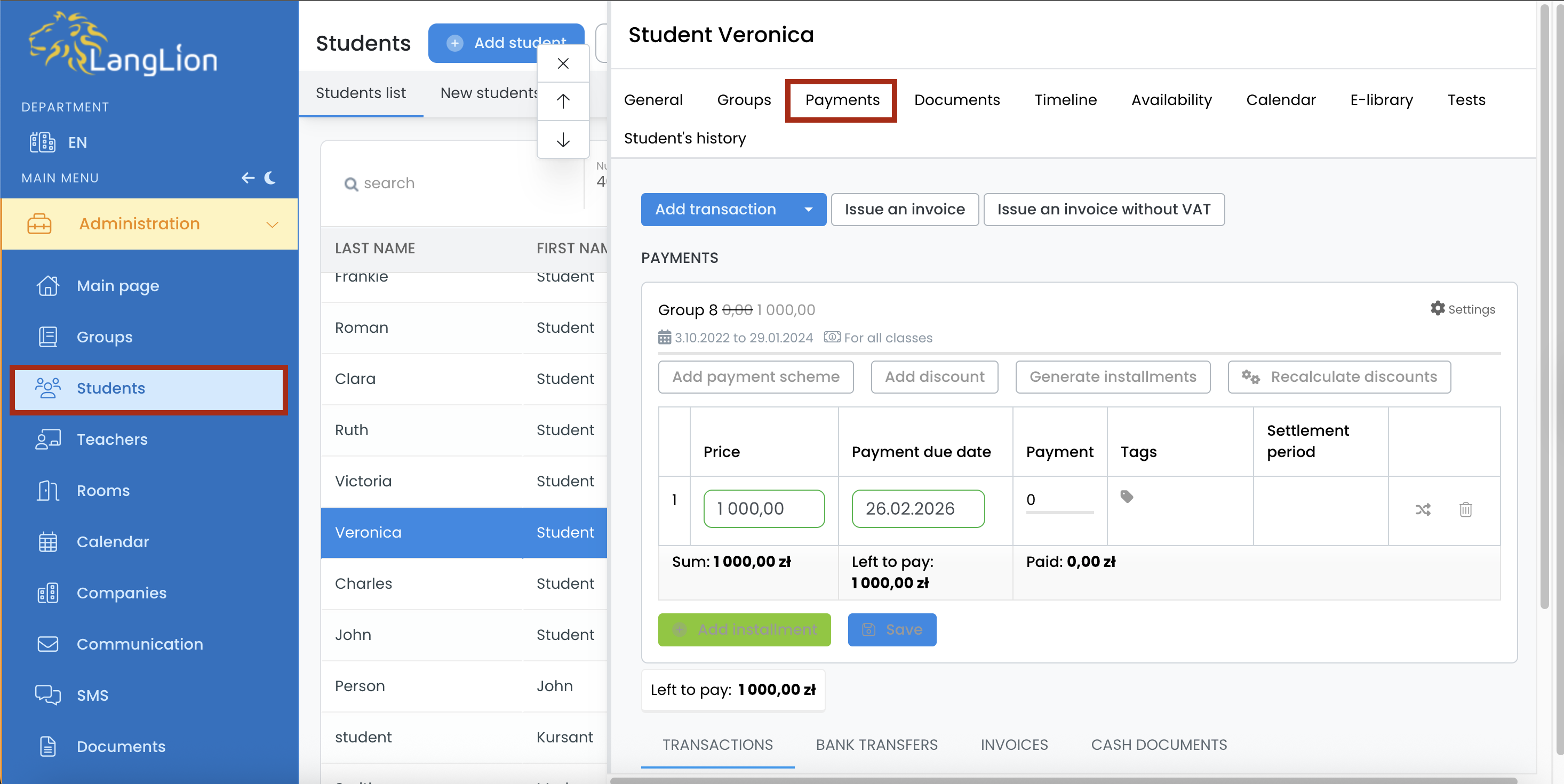1564x784 pixels.
Task: Click the Generate installments button
Action: click(x=1112, y=377)
